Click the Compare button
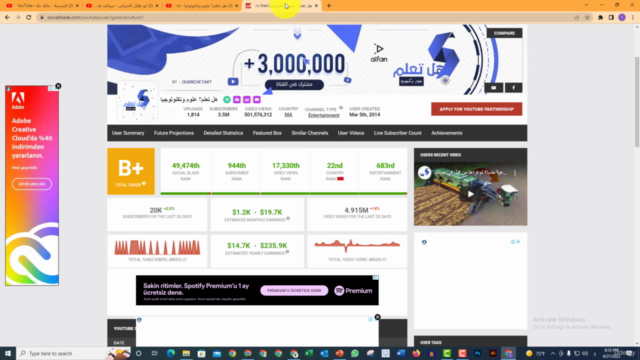 [504, 33]
